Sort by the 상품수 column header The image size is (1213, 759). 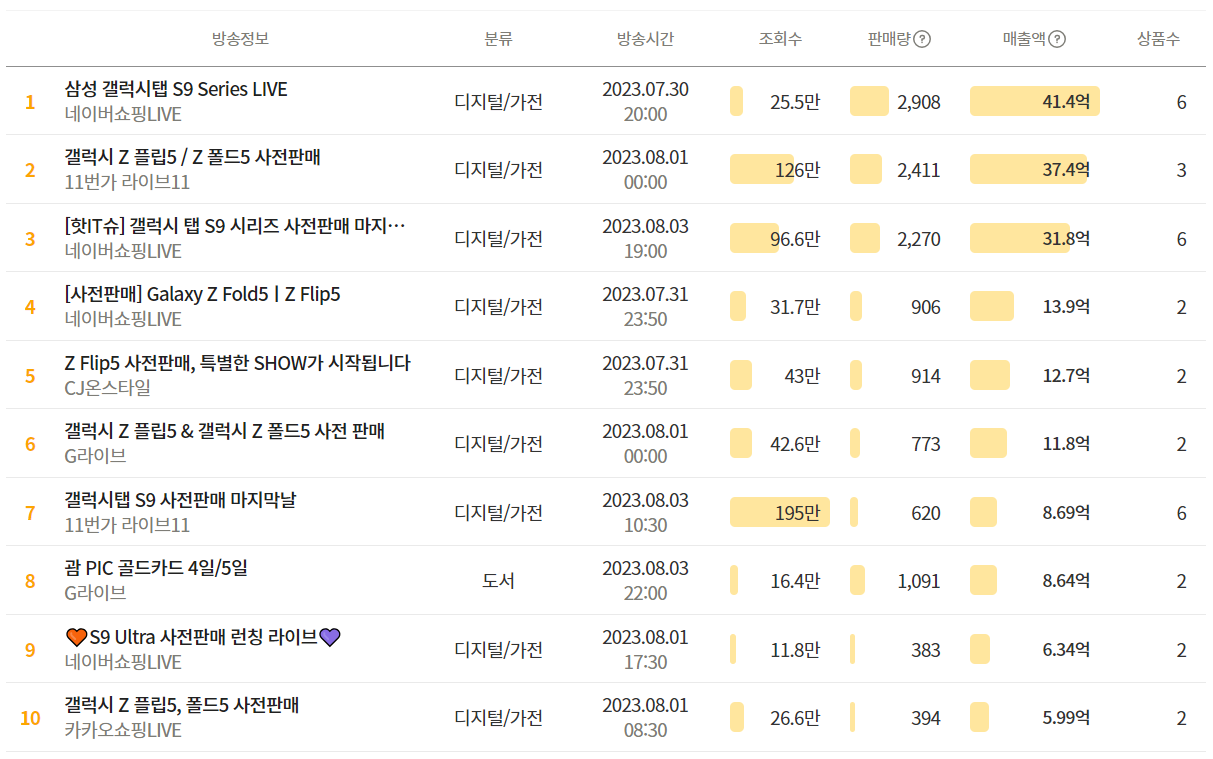(x=1158, y=39)
